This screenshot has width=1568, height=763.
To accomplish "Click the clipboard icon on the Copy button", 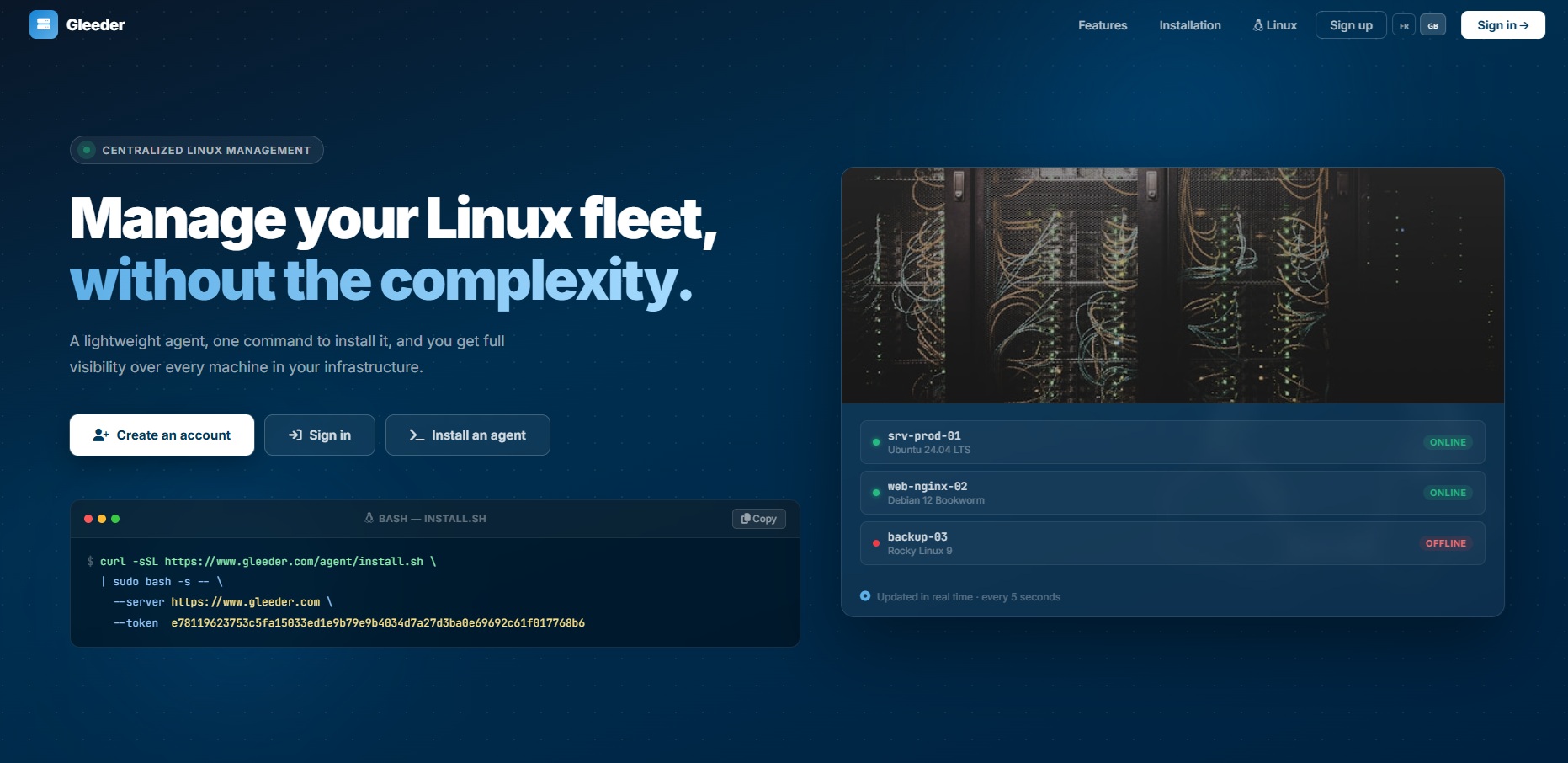I will pos(745,519).
